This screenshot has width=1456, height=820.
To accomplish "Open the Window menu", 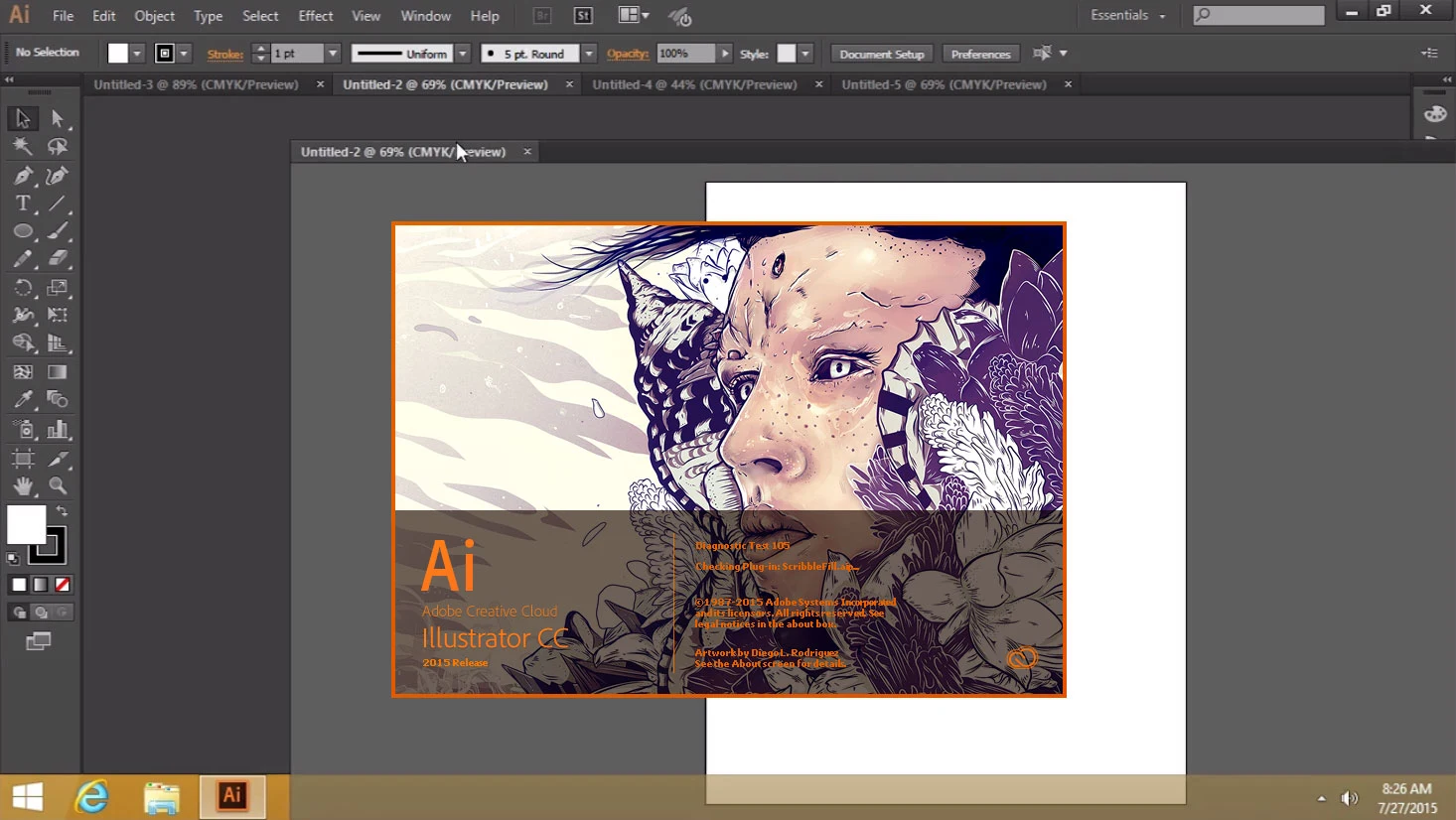I will click(x=425, y=15).
